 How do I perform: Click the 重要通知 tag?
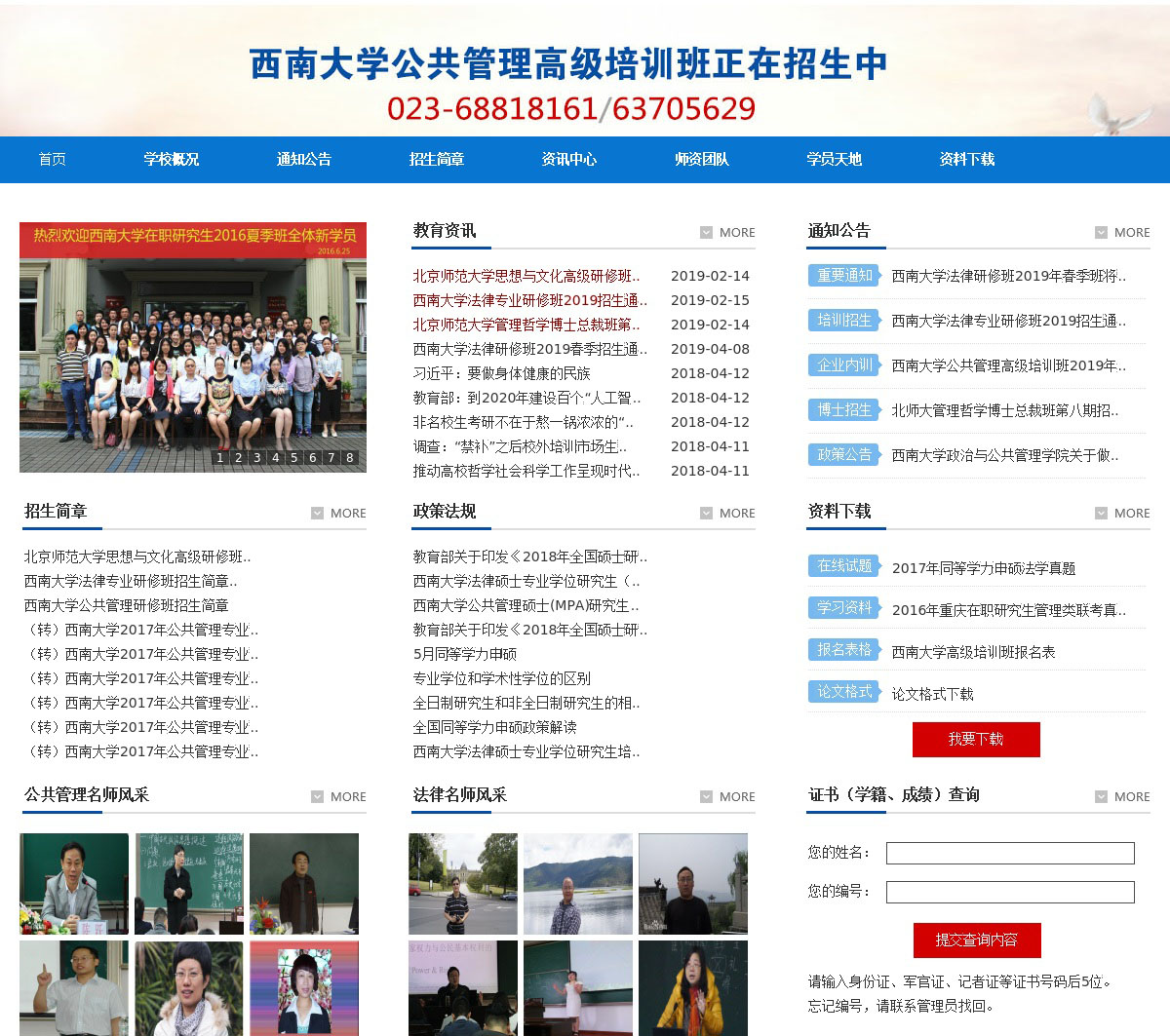(x=844, y=276)
